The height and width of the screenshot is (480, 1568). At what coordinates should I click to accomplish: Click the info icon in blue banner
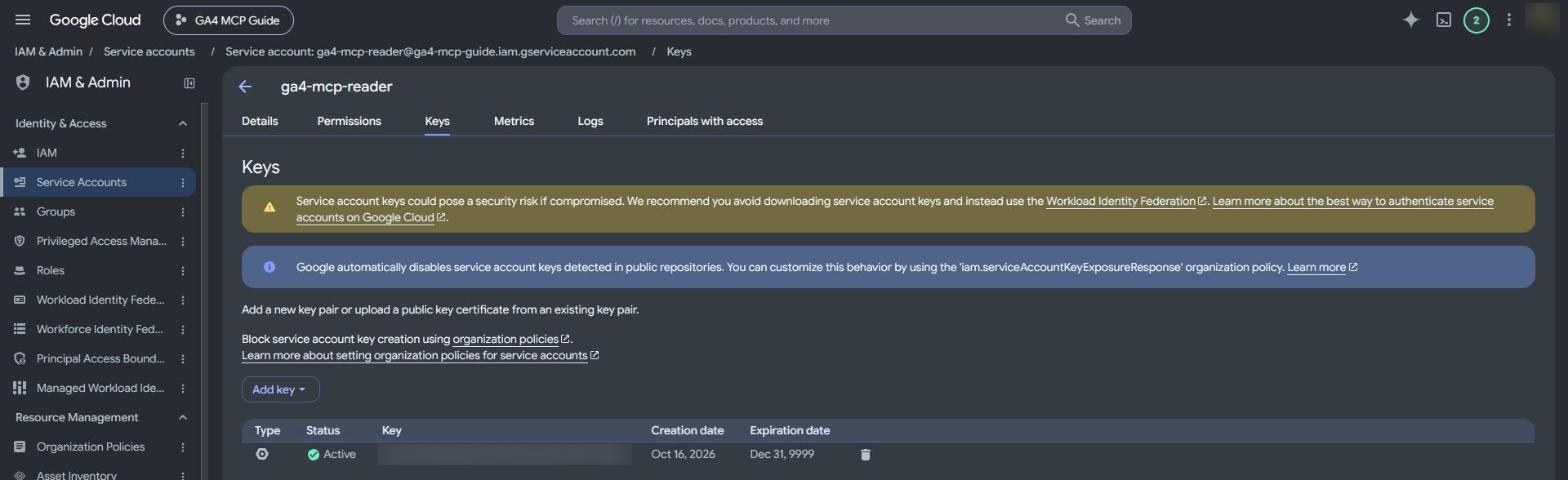[269, 267]
